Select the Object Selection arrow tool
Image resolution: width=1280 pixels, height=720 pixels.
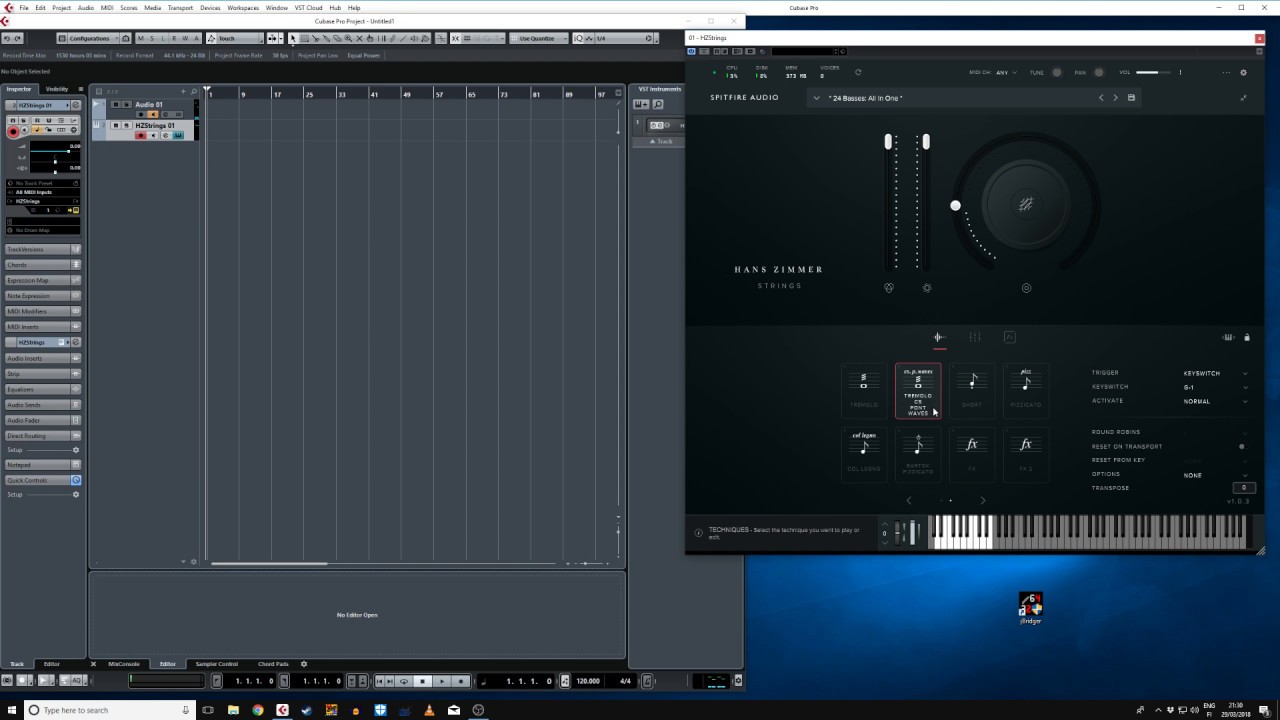[x=292, y=39]
